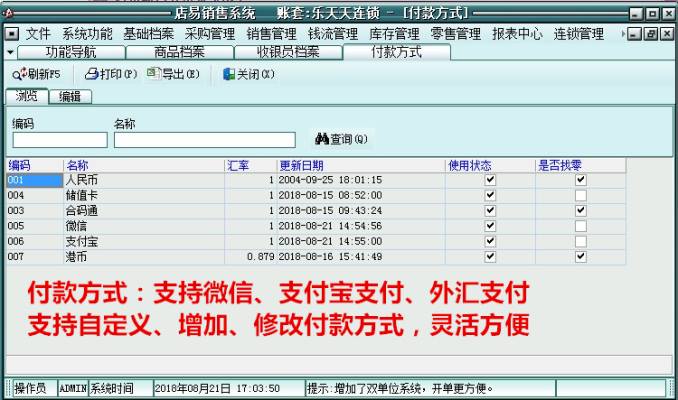
Task: Expand the tab list arrow left of 功能导航
Action: tap(10, 52)
